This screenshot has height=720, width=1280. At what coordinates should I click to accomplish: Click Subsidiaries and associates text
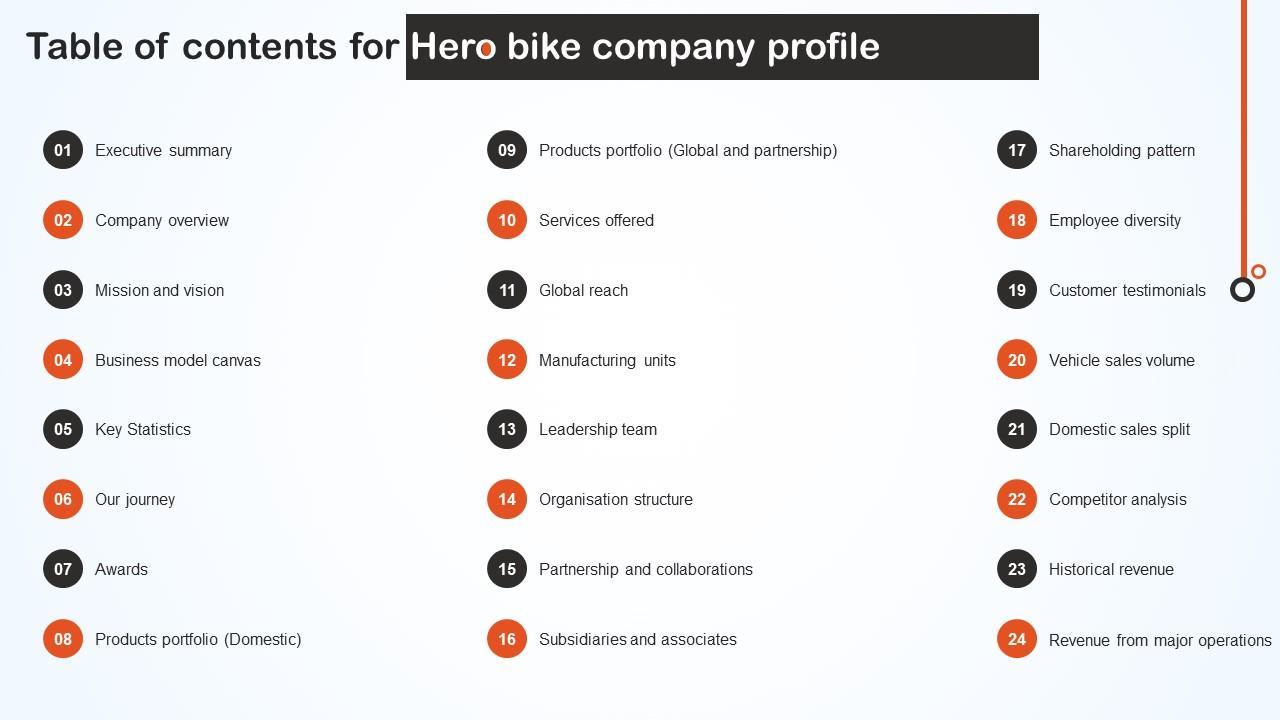[x=638, y=639]
